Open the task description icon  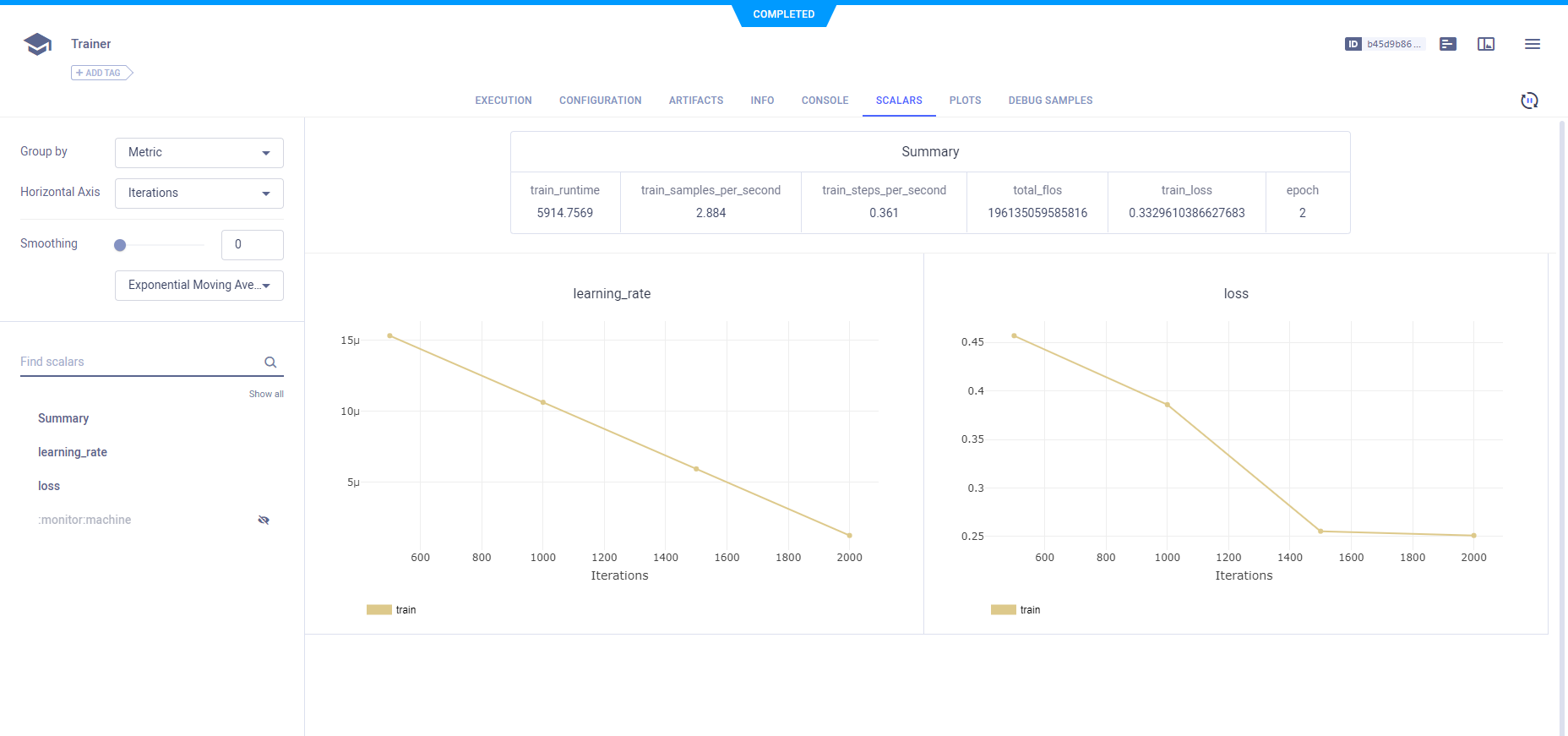1447,44
